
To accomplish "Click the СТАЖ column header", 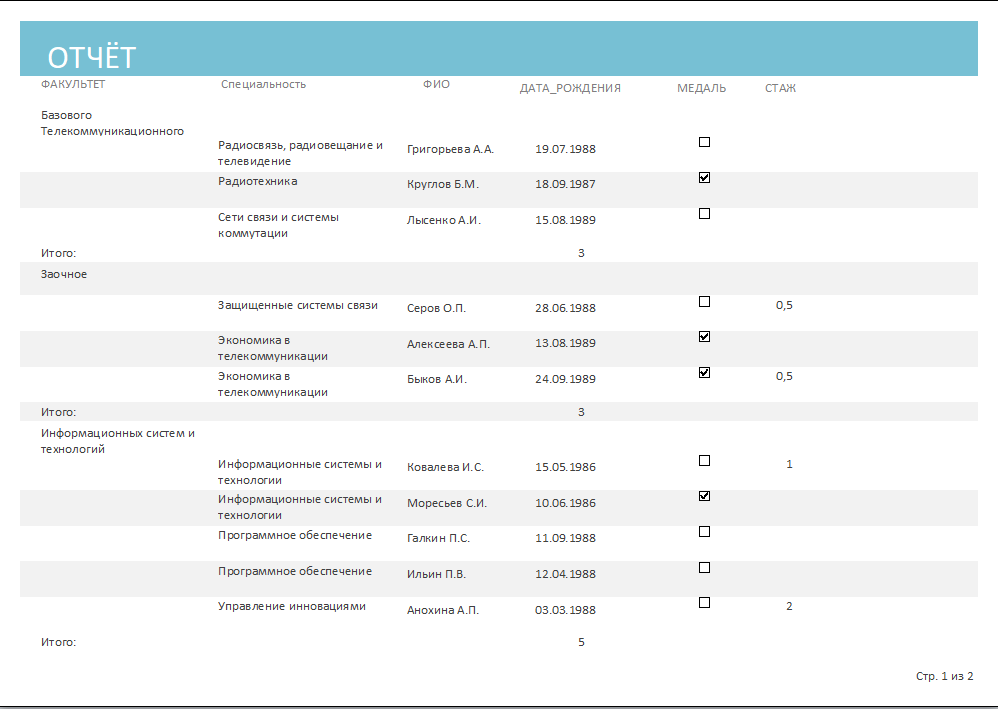I will 780,88.
